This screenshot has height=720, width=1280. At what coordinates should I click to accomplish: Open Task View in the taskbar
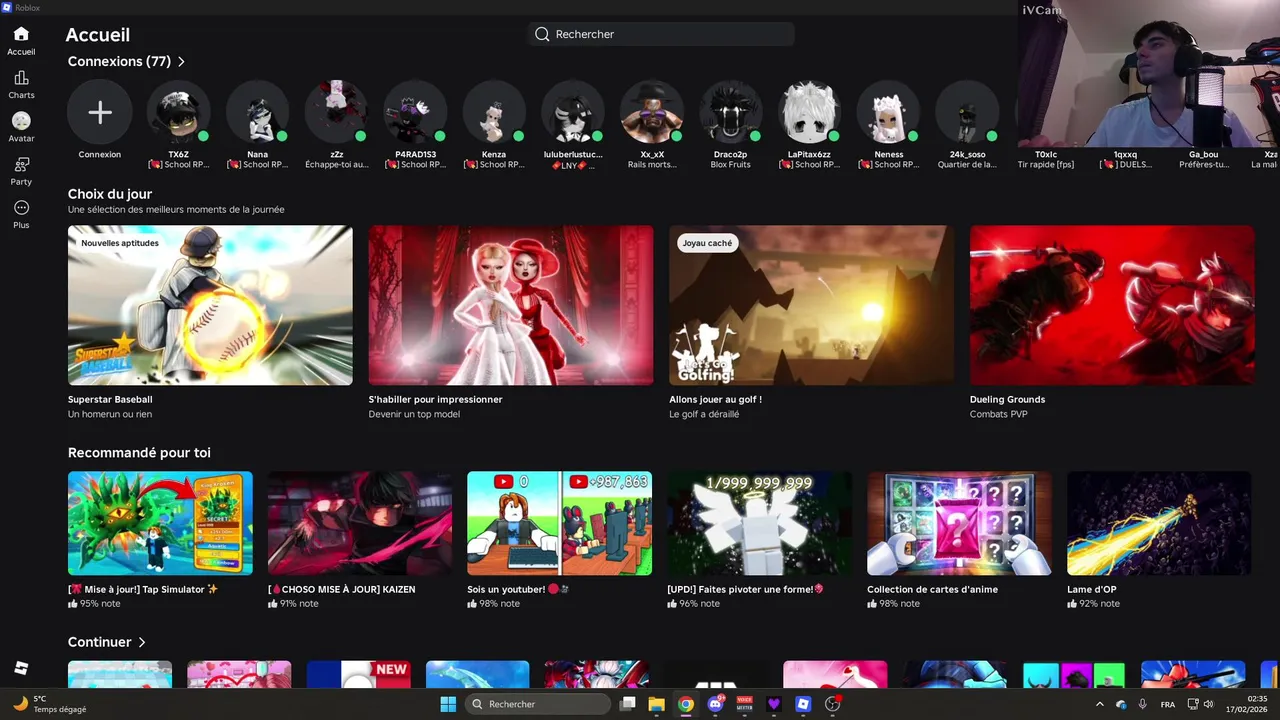[x=627, y=704]
